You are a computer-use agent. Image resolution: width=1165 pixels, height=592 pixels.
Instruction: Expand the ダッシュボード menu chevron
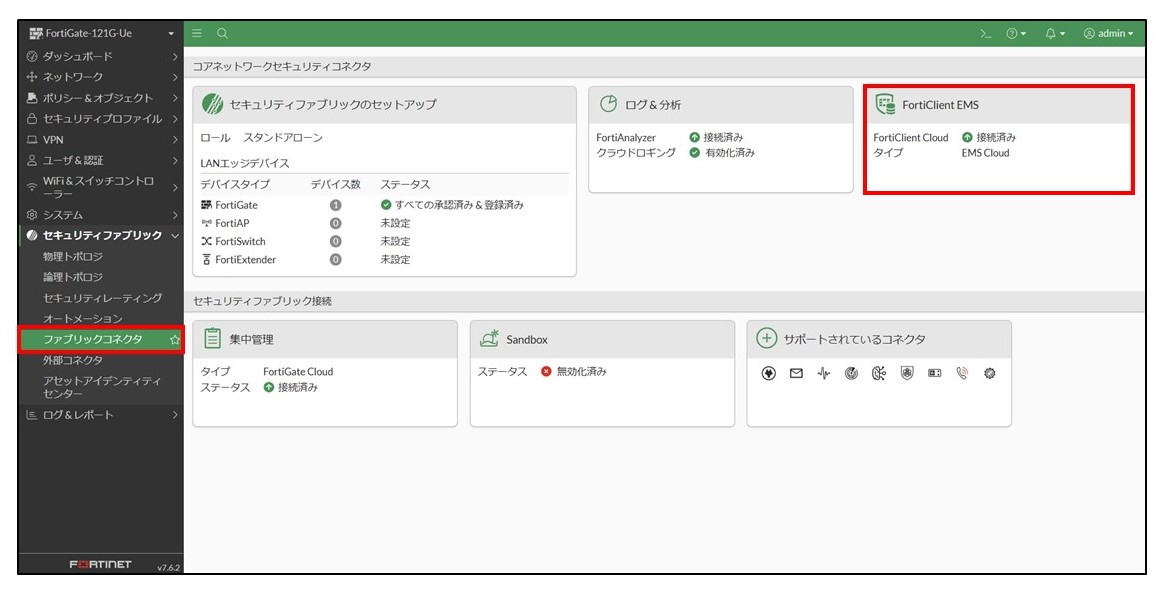click(175, 56)
